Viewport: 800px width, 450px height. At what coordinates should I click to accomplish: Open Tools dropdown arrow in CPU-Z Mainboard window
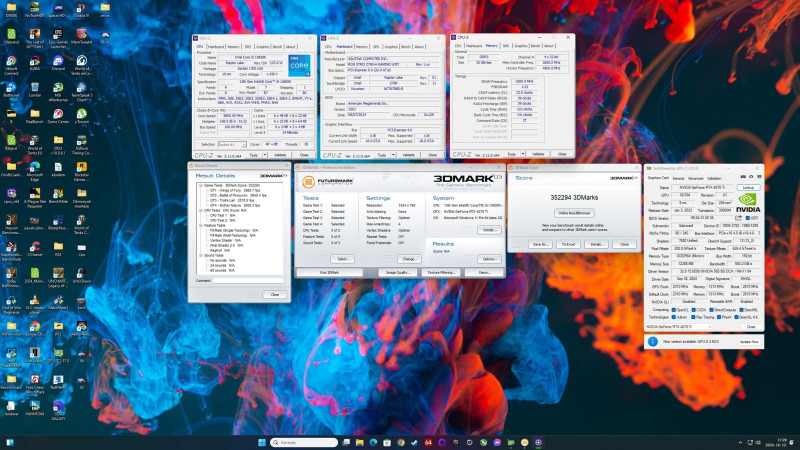pos(393,155)
